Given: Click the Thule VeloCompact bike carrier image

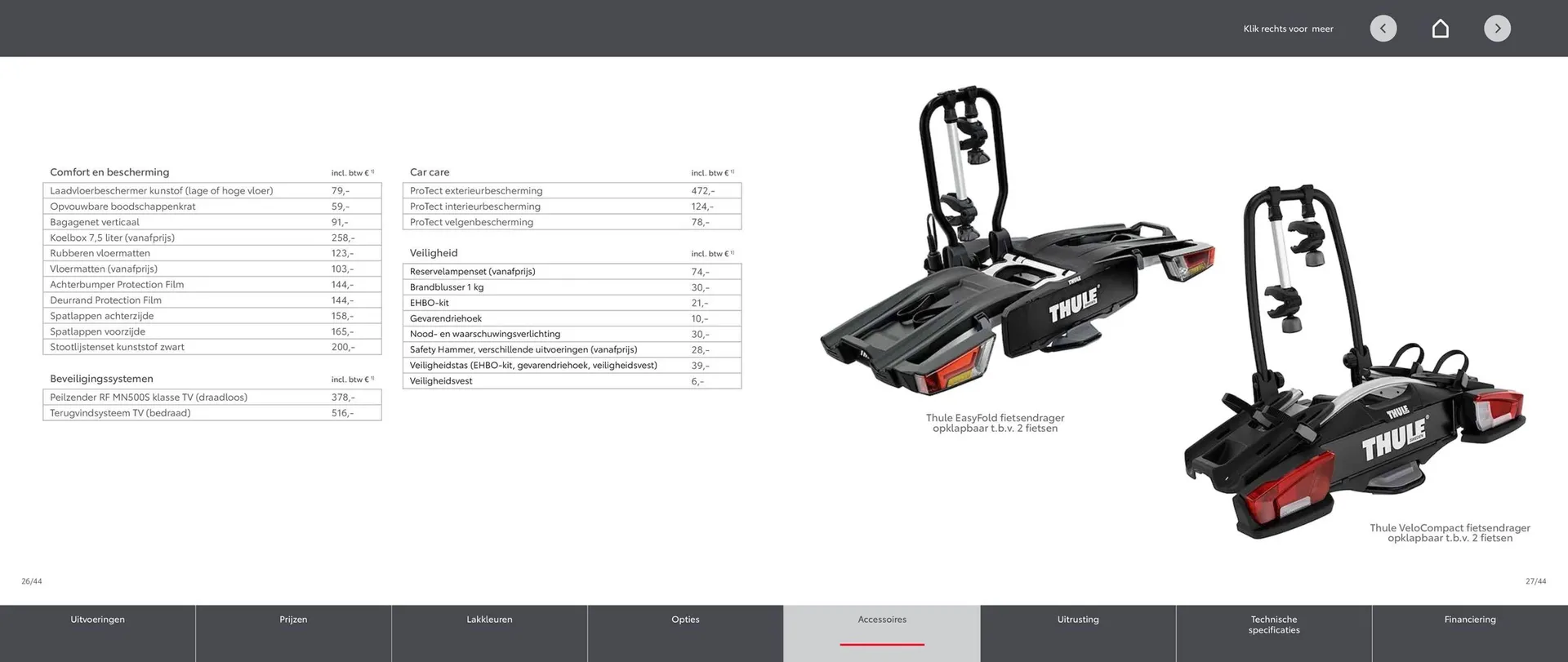Looking at the screenshot, I should (1356, 367).
